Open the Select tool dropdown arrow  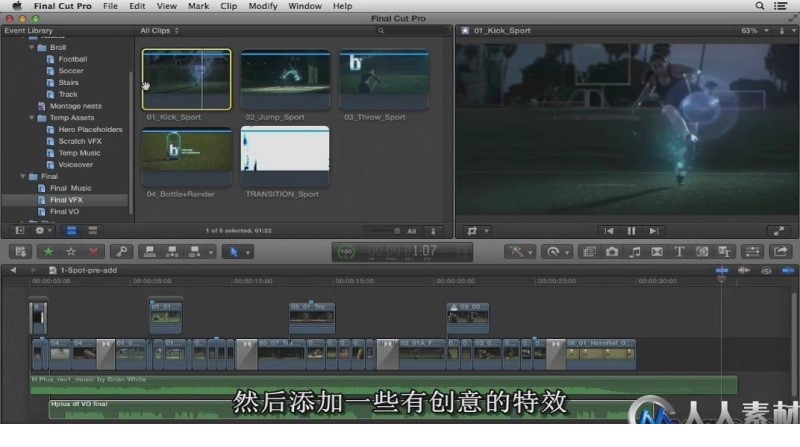click(x=248, y=252)
